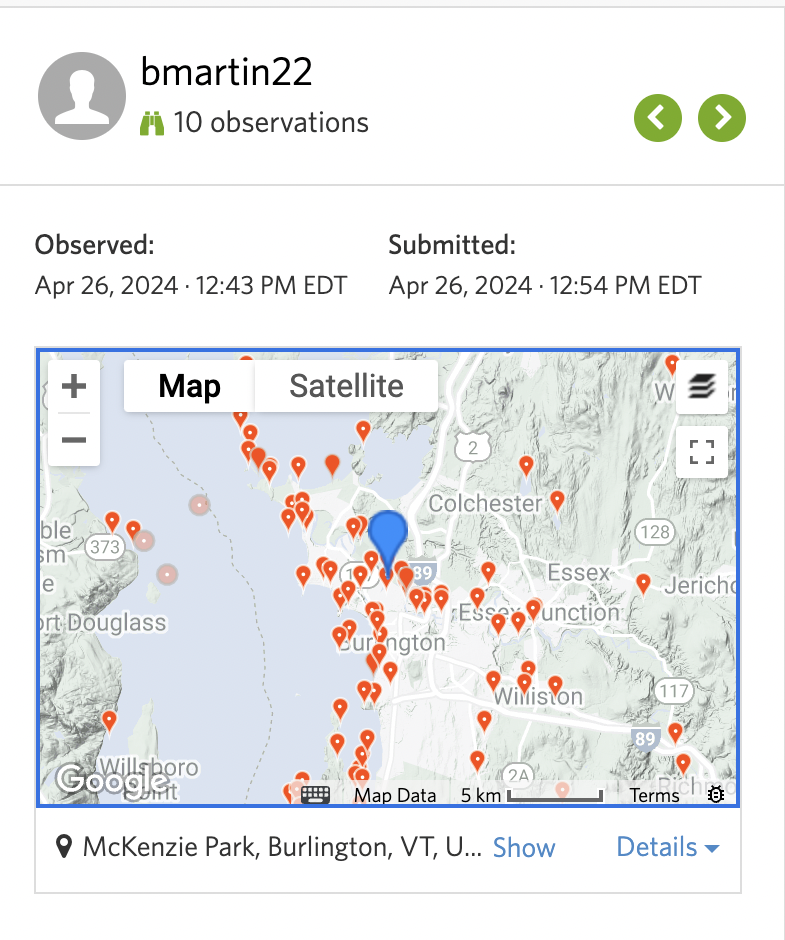Click the previous observation green arrow
Image resolution: width=785 pixels, height=940 pixels.
point(657,118)
